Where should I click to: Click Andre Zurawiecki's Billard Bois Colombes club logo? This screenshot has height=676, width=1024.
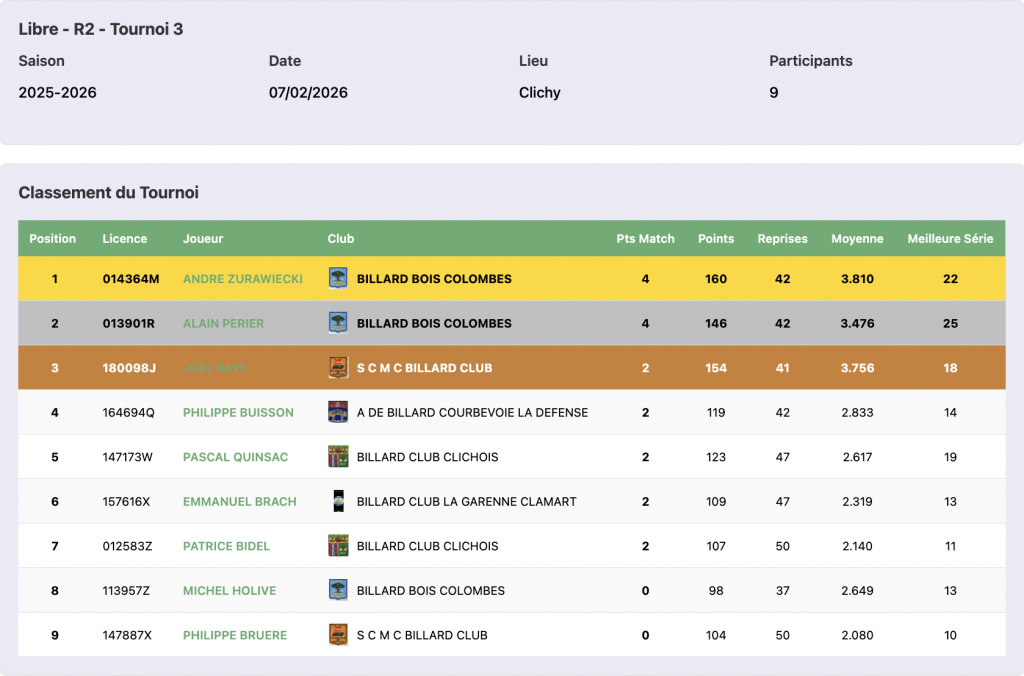pos(338,278)
